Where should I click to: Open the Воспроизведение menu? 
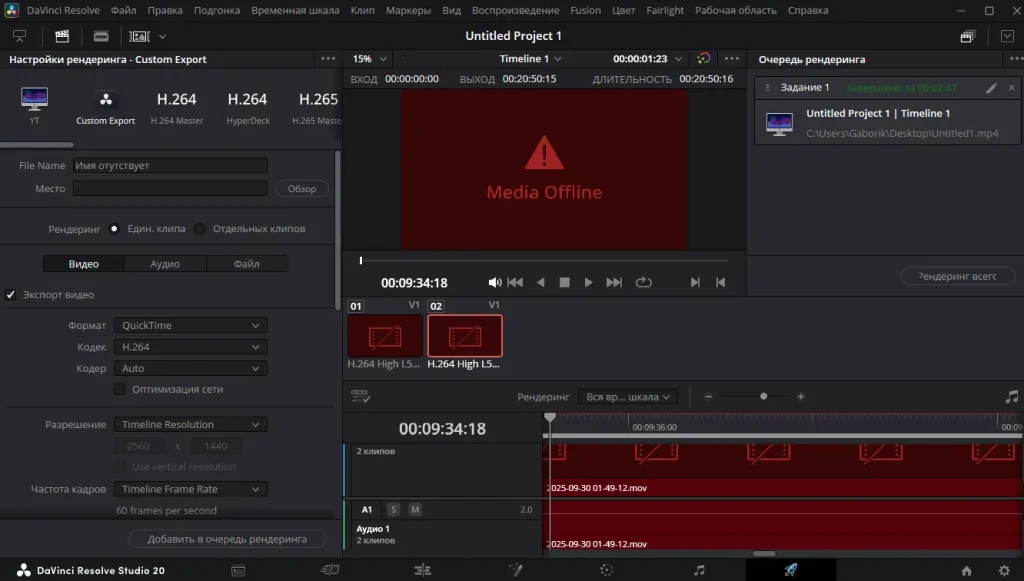[x=515, y=10]
